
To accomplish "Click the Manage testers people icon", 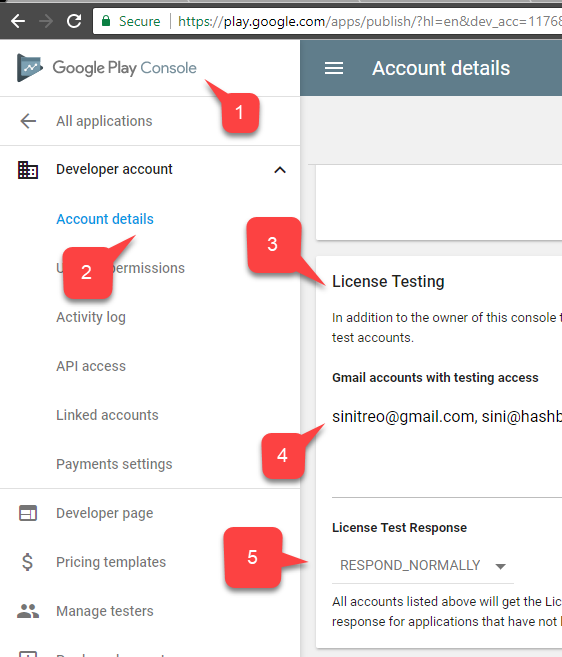I will click(28, 611).
